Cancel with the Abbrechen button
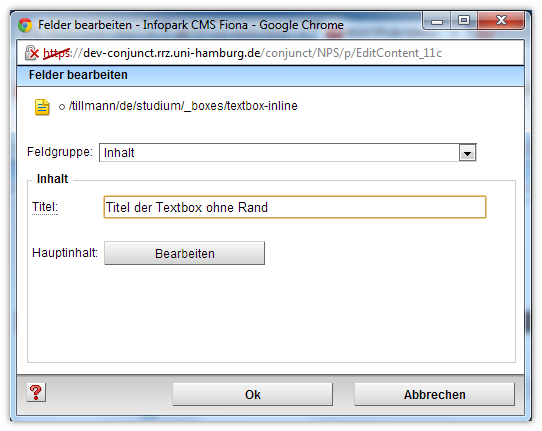 [x=434, y=394]
